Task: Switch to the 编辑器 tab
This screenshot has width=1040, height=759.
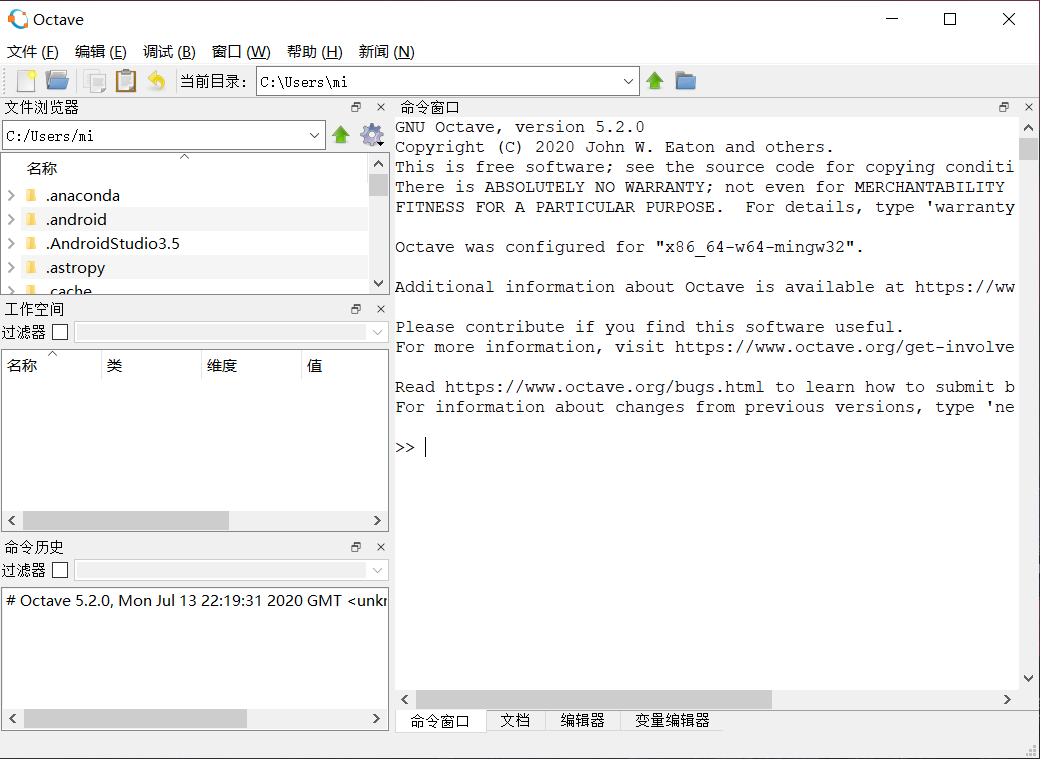Action: tap(582, 720)
